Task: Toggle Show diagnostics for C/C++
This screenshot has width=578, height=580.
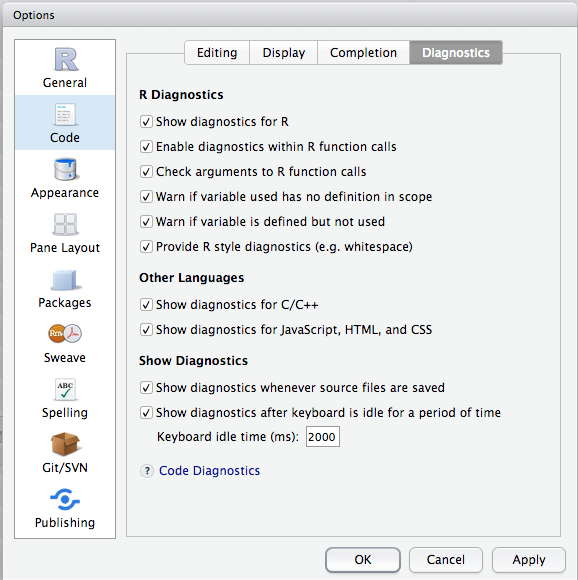Action: (x=146, y=305)
